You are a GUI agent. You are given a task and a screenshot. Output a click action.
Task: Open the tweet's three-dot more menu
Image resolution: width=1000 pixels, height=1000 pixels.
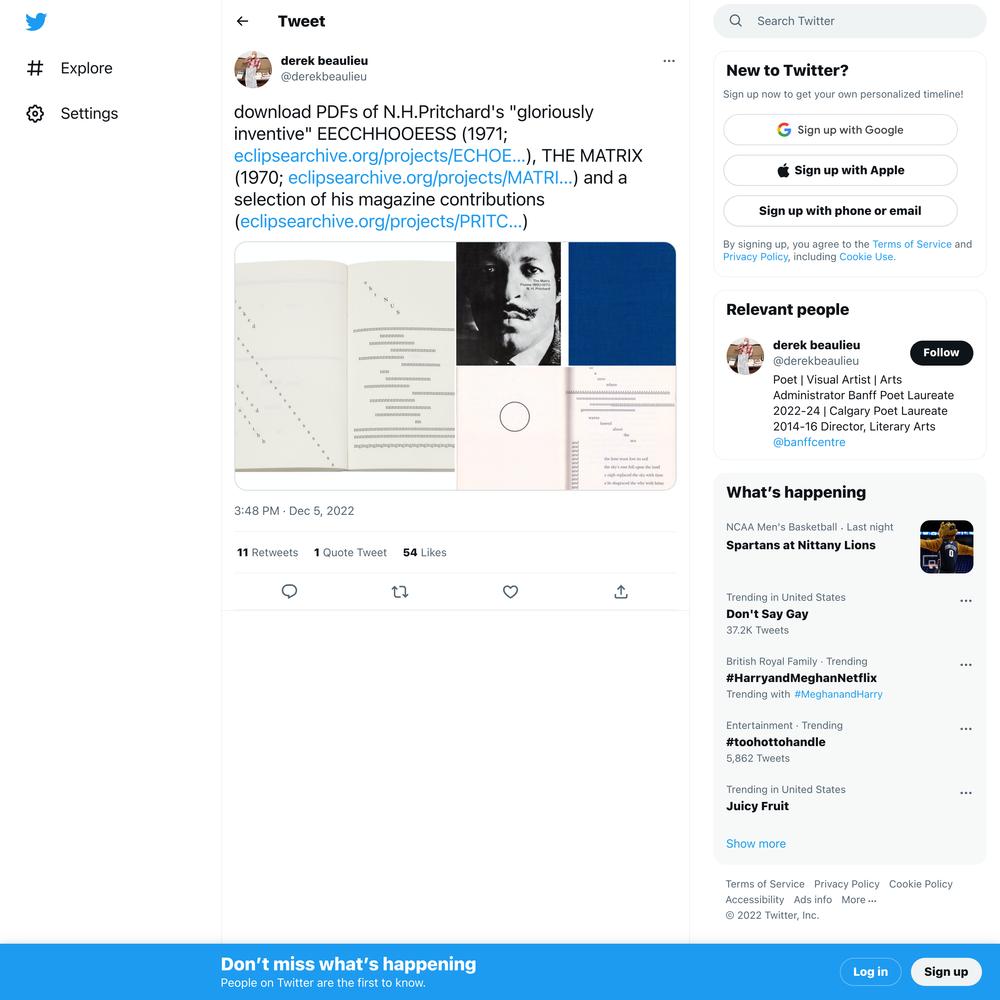(668, 61)
